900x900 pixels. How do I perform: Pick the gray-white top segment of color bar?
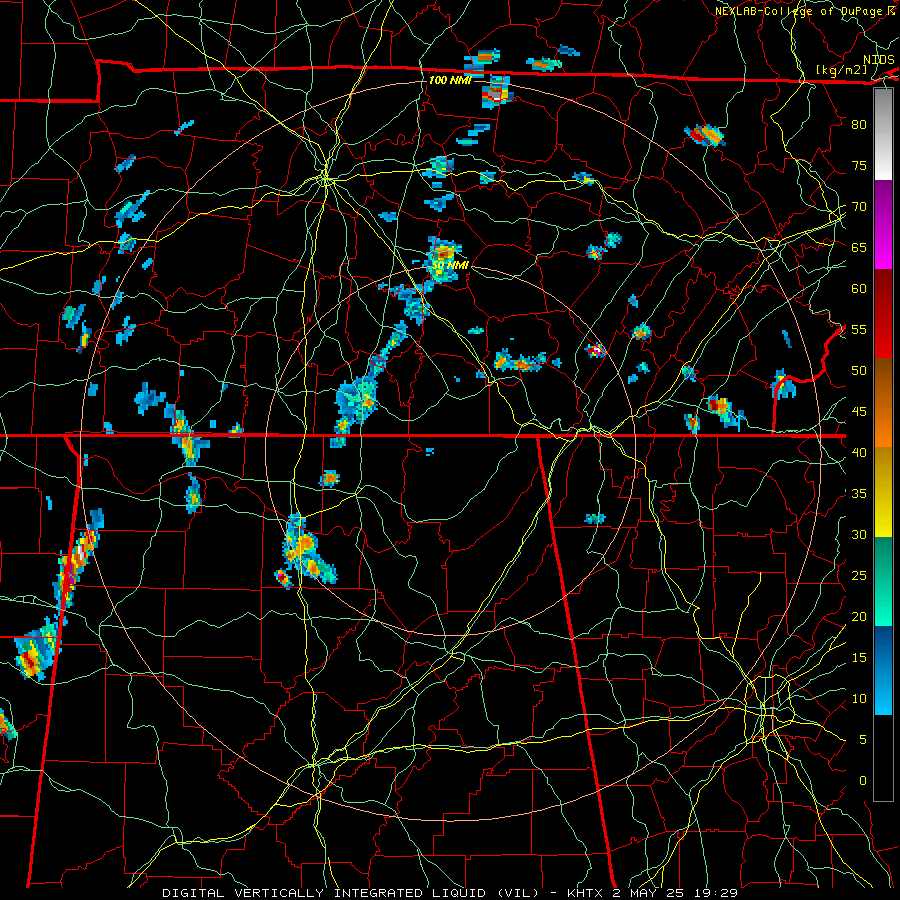(x=883, y=134)
